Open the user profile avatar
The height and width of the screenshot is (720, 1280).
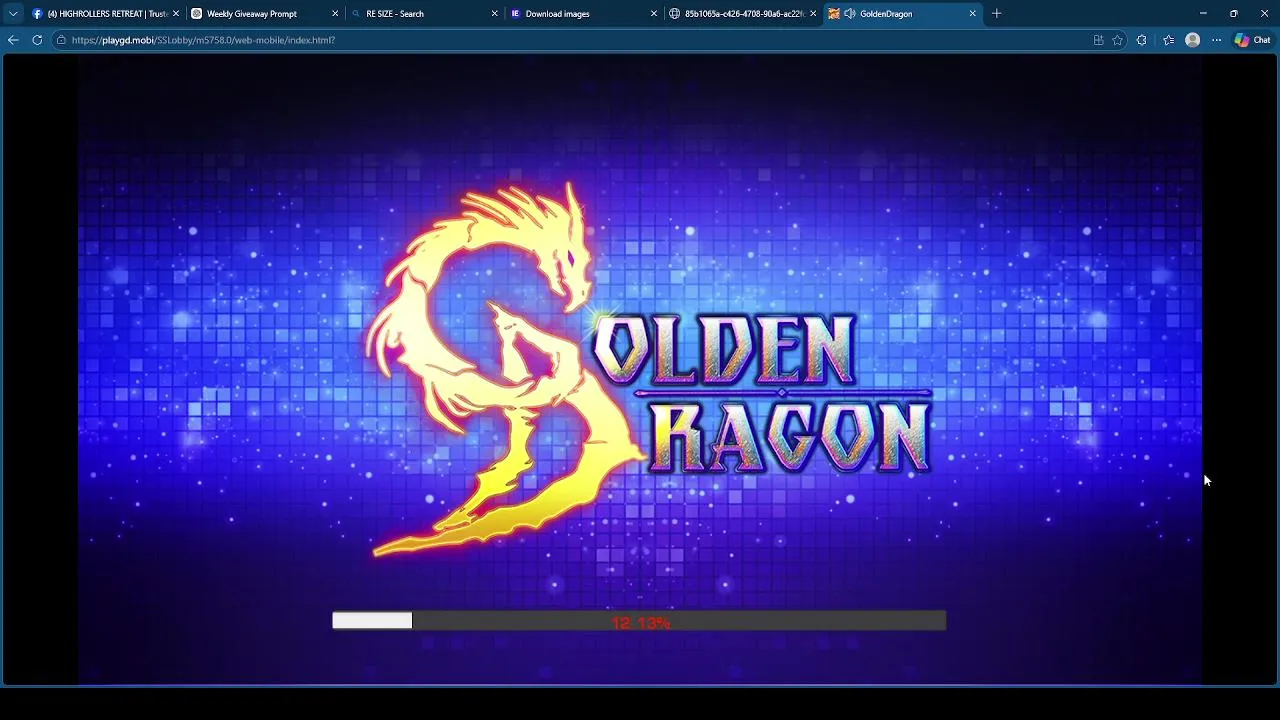pyautogui.click(x=1192, y=40)
